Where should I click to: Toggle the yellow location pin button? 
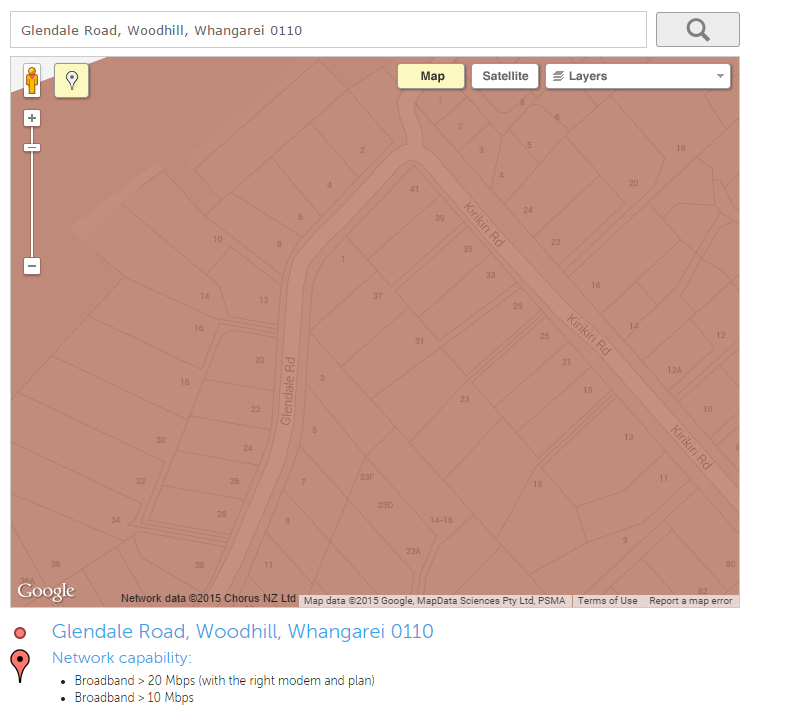click(72, 81)
